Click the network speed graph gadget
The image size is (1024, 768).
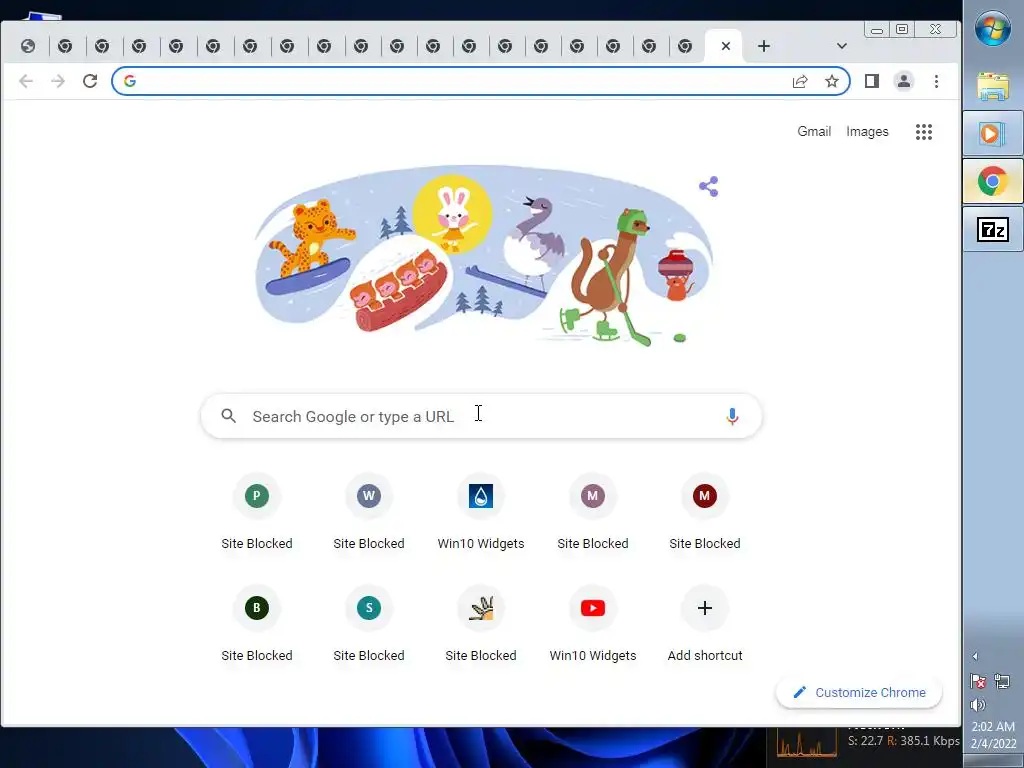tap(806, 743)
